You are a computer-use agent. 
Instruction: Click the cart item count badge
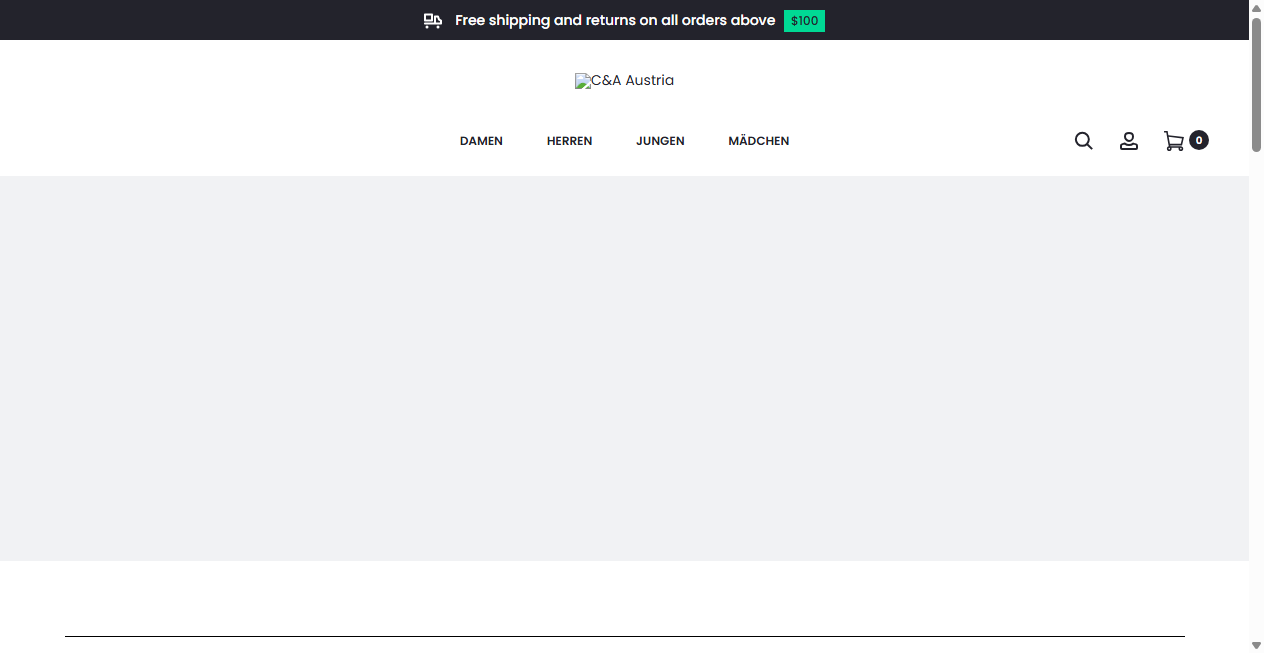tap(1198, 140)
